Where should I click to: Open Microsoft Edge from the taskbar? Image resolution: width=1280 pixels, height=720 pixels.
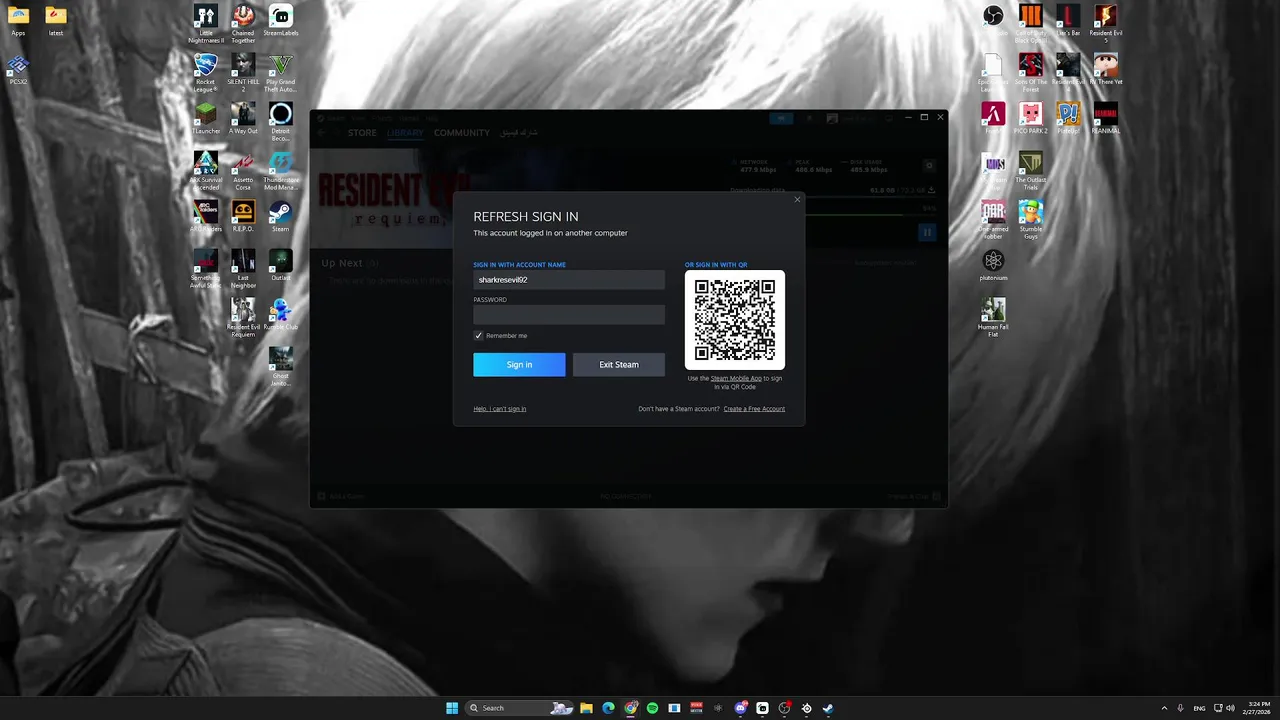[x=608, y=708]
